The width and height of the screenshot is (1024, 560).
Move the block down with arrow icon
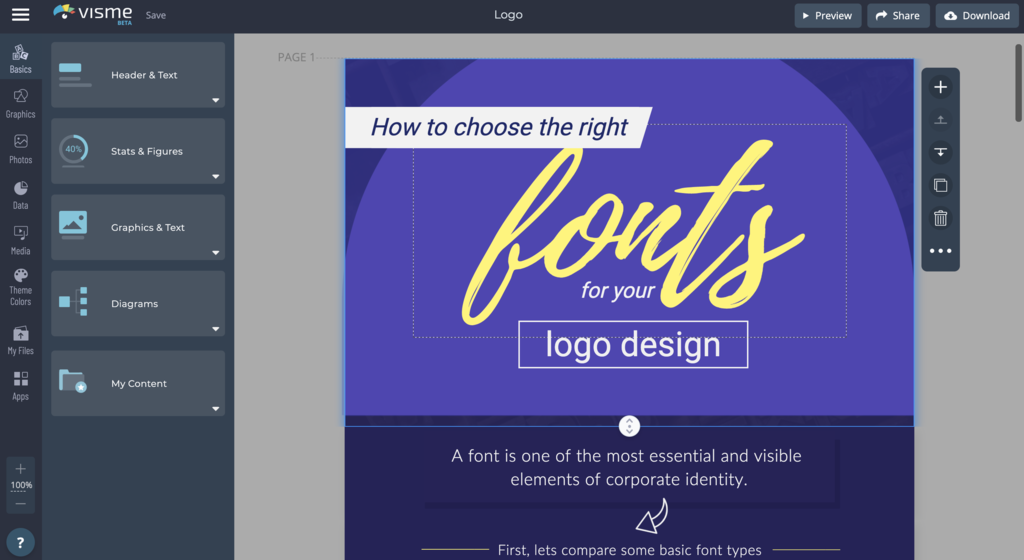click(940, 152)
